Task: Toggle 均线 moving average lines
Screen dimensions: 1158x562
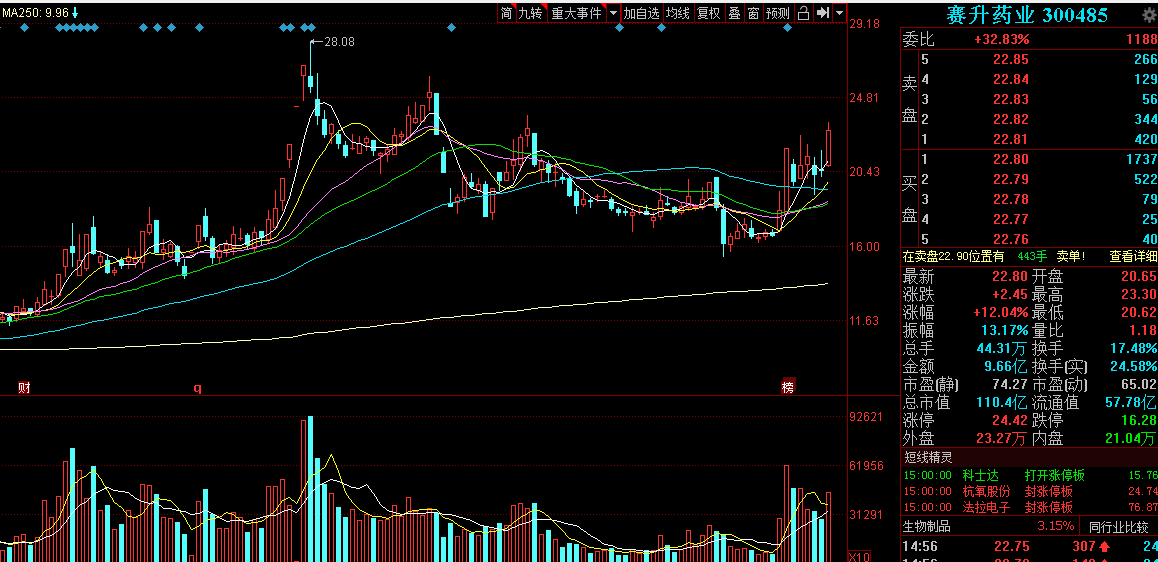Action: pyautogui.click(x=678, y=13)
